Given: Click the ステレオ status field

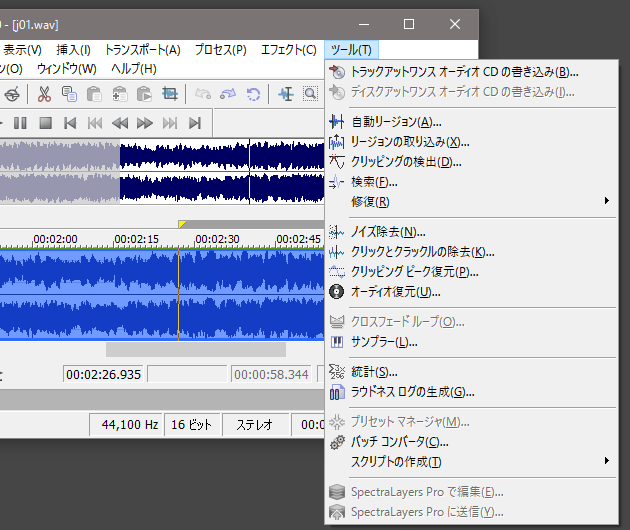Looking at the screenshot, I should pyautogui.click(x=255, y=425).
